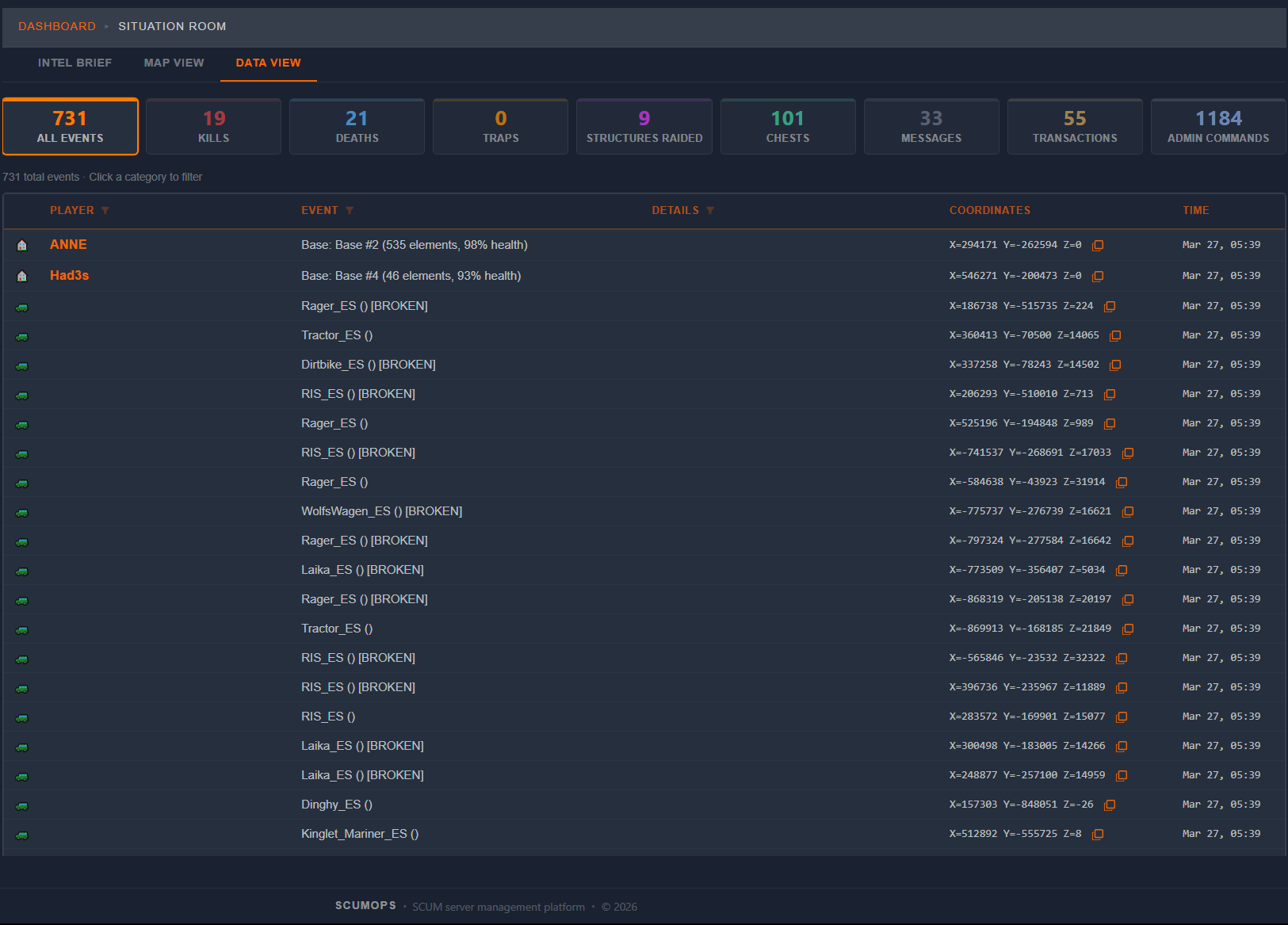This screenshot has height=925, width=1288.
Task: Click SCUMOPS footer brand text
Action: click(x=365, y=905)
